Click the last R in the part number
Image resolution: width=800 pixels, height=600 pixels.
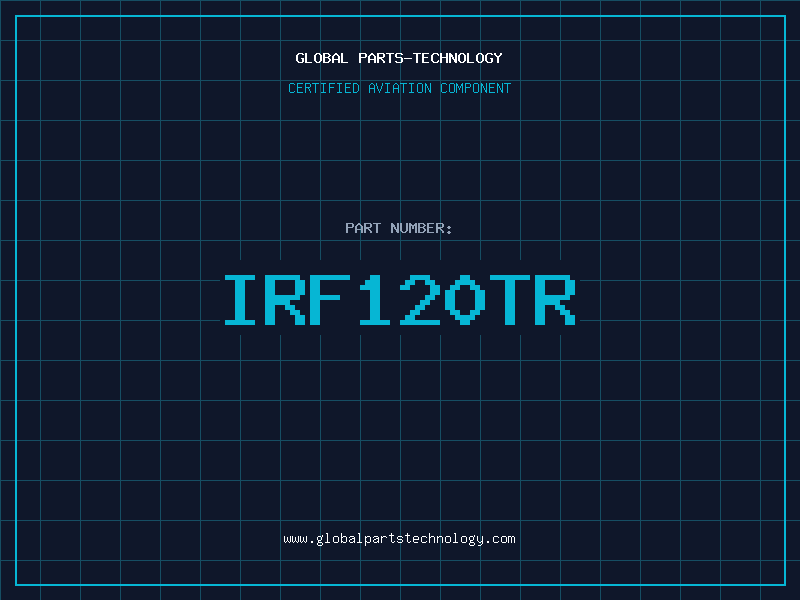556,300
